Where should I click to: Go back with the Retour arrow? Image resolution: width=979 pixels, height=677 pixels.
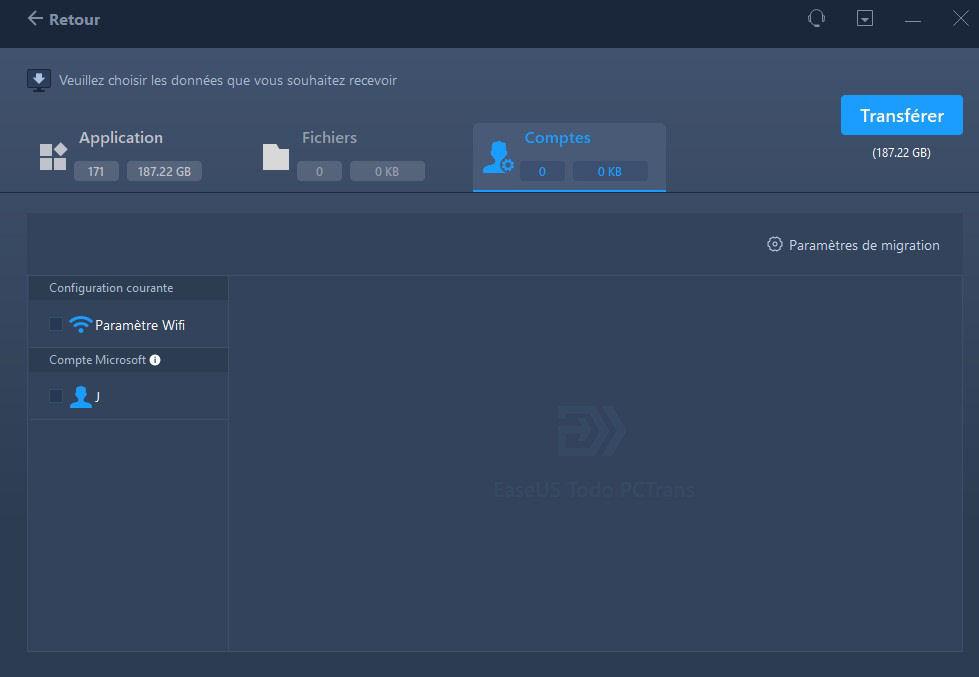click(35, 19)
